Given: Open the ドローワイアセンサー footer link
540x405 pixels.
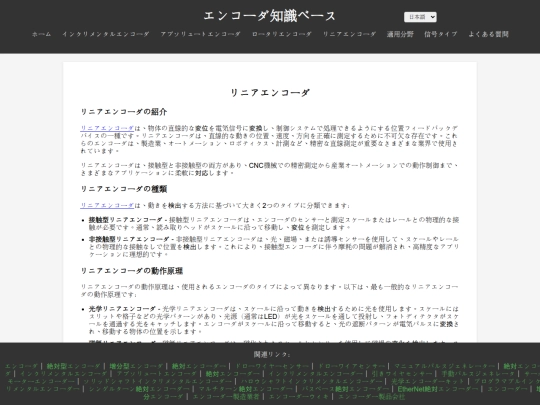Looking at the screenshot, I should [x=351, y=366].
